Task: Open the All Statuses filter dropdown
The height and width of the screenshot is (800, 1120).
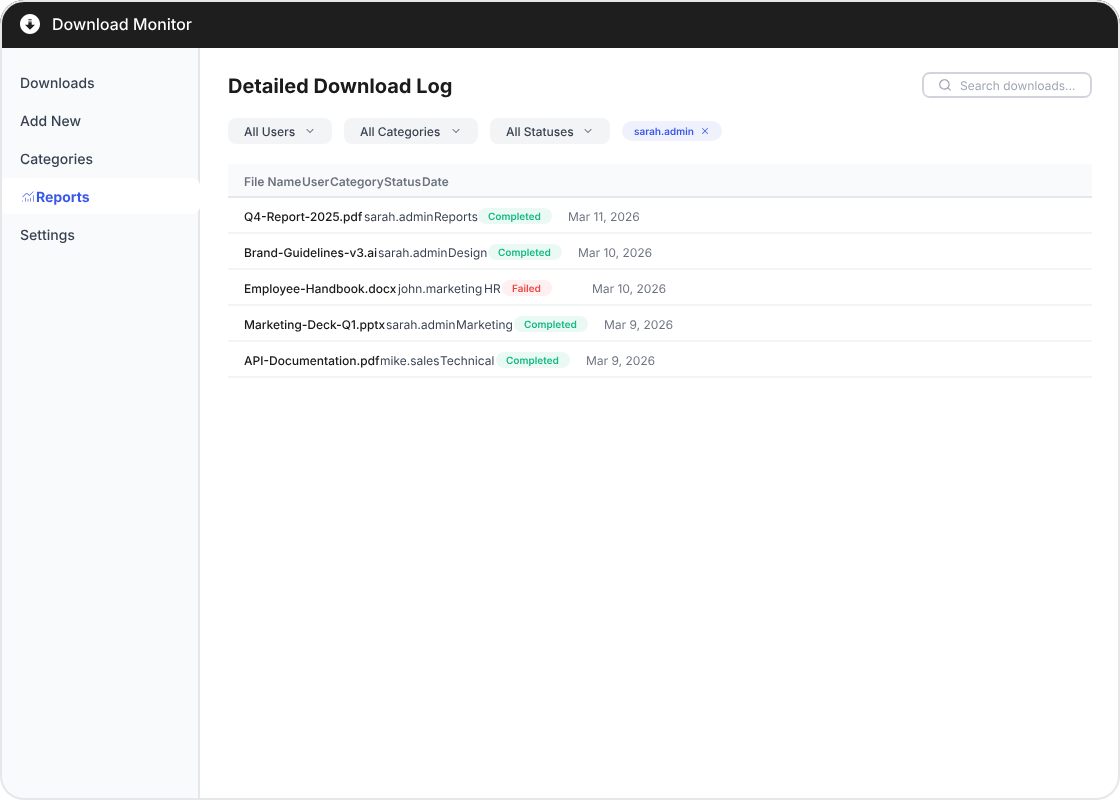Action: pos(549,132)
